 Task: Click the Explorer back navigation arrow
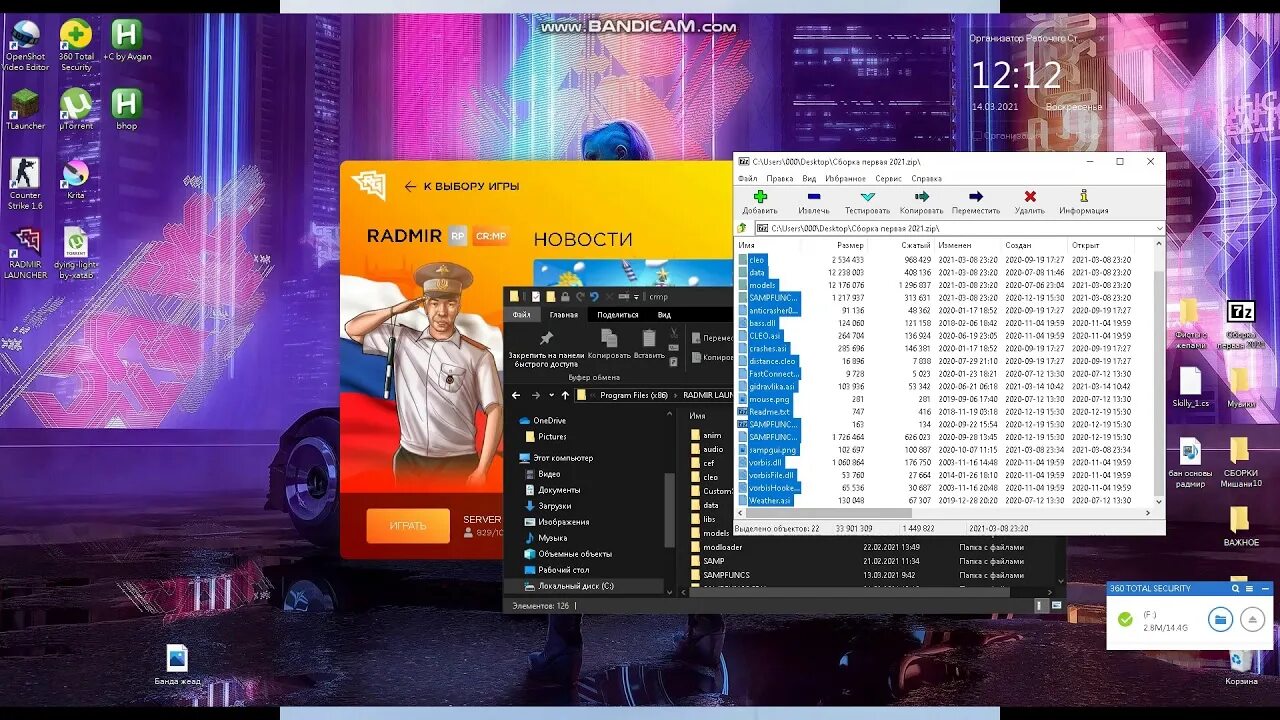[516, 396]
